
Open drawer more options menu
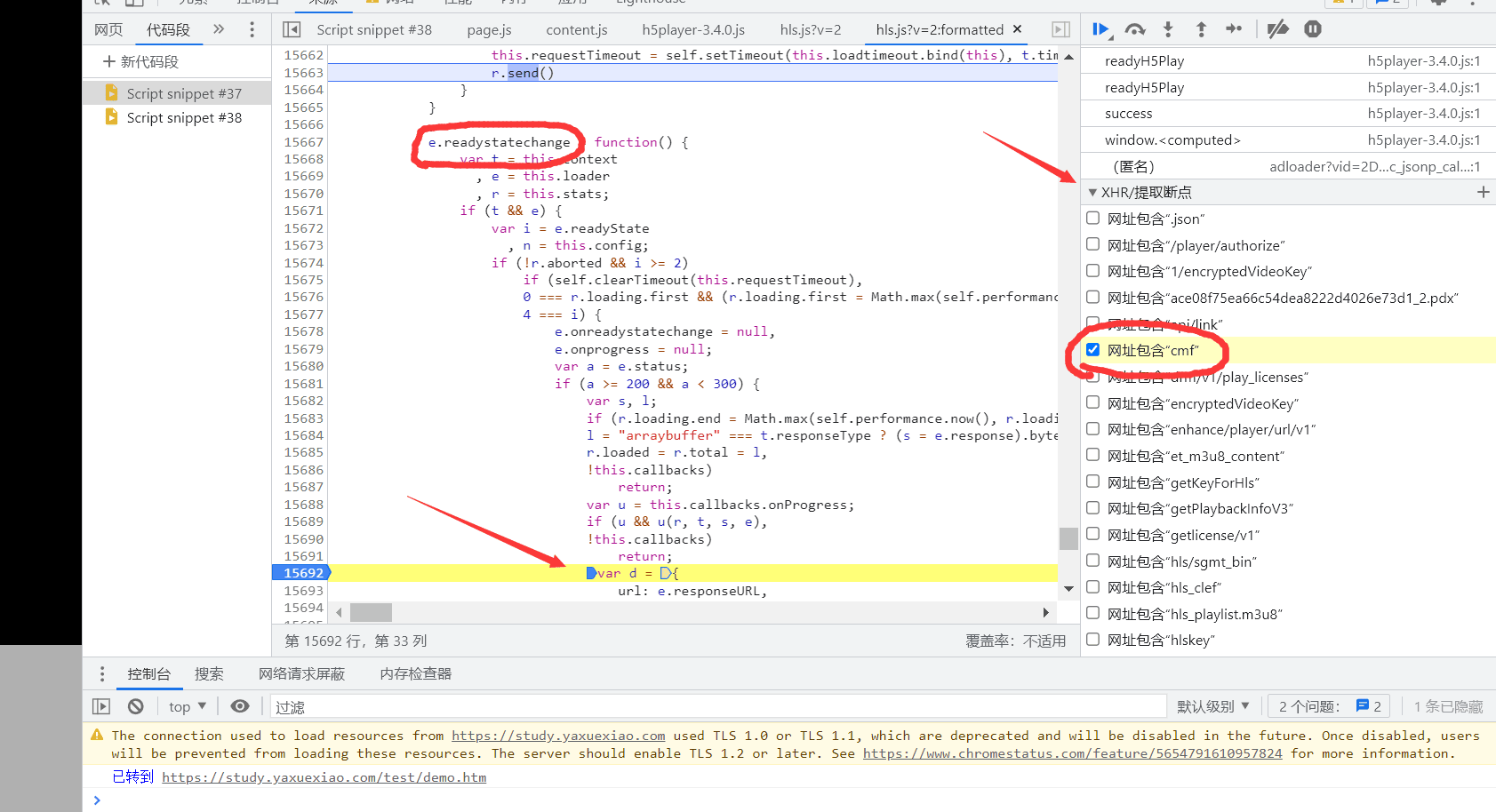[x=101, y=673]
